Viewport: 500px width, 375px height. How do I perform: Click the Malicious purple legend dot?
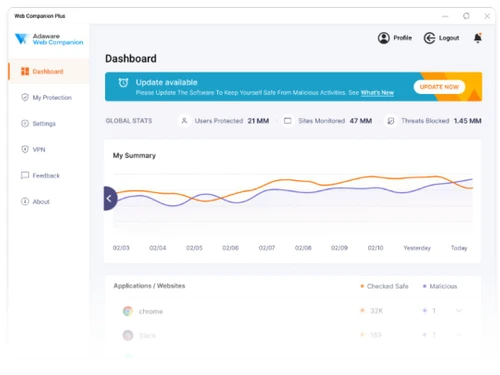(x=424, y=286)
